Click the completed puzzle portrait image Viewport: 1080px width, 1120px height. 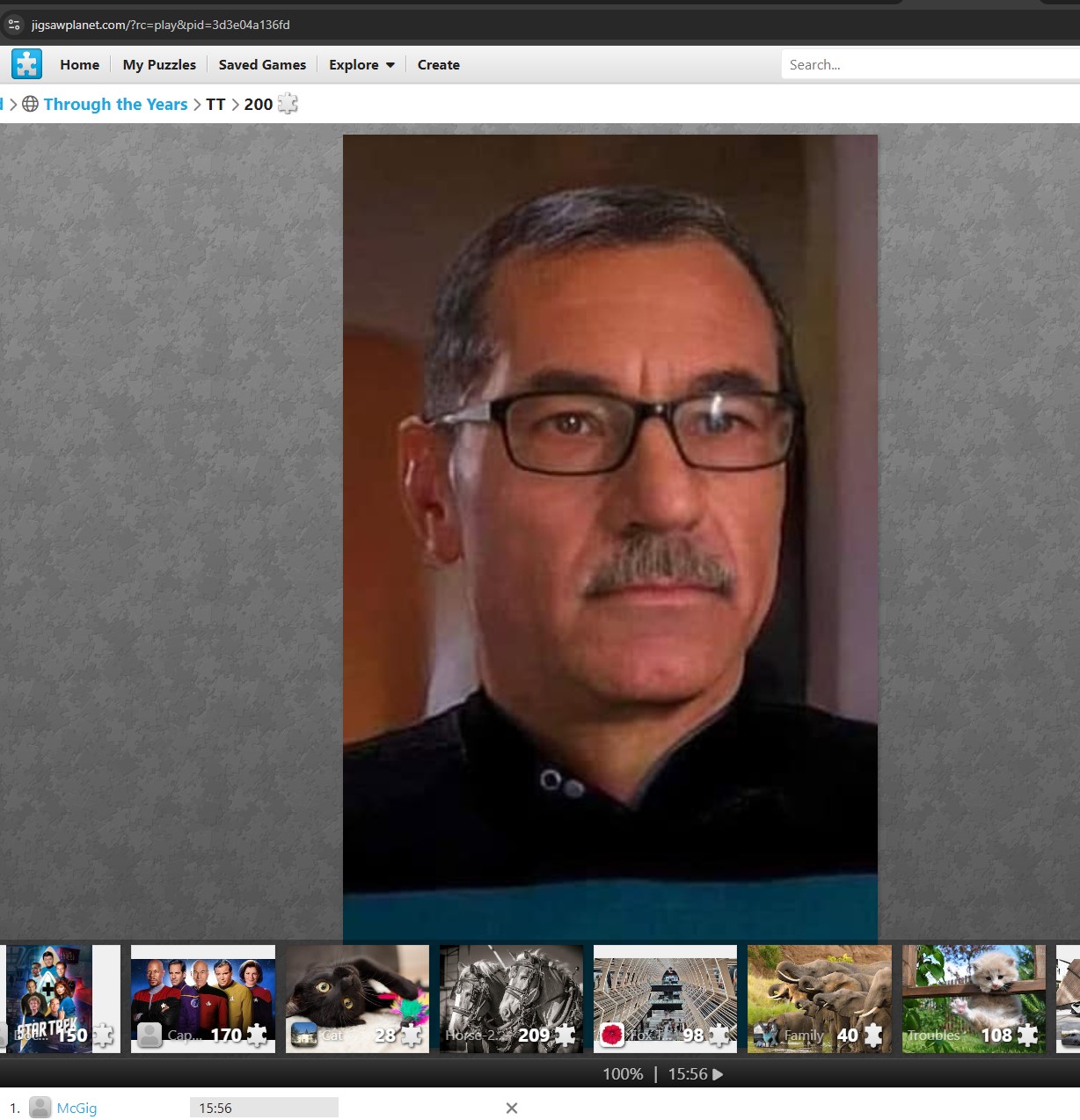(x=610, y=538)
